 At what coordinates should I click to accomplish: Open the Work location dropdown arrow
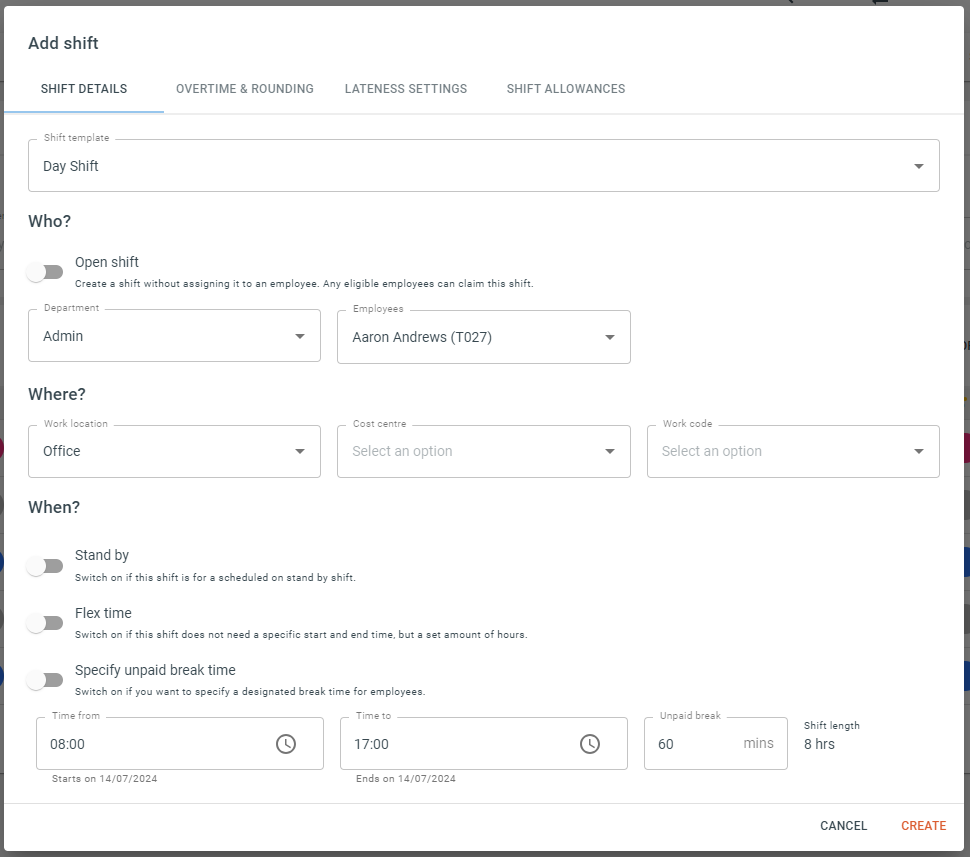click(299, 451)
